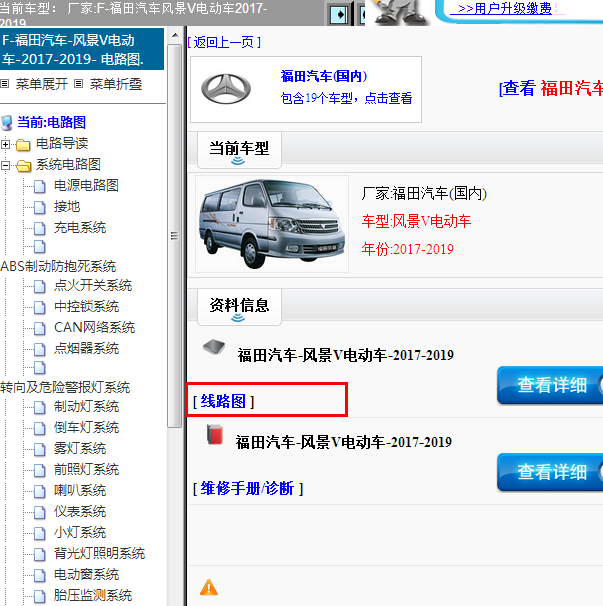Collapse the 系统电路图 tree node
Image resolution: width=603 pixels, height=606 pixels.
pyautogui.click(x=5, y=165)
